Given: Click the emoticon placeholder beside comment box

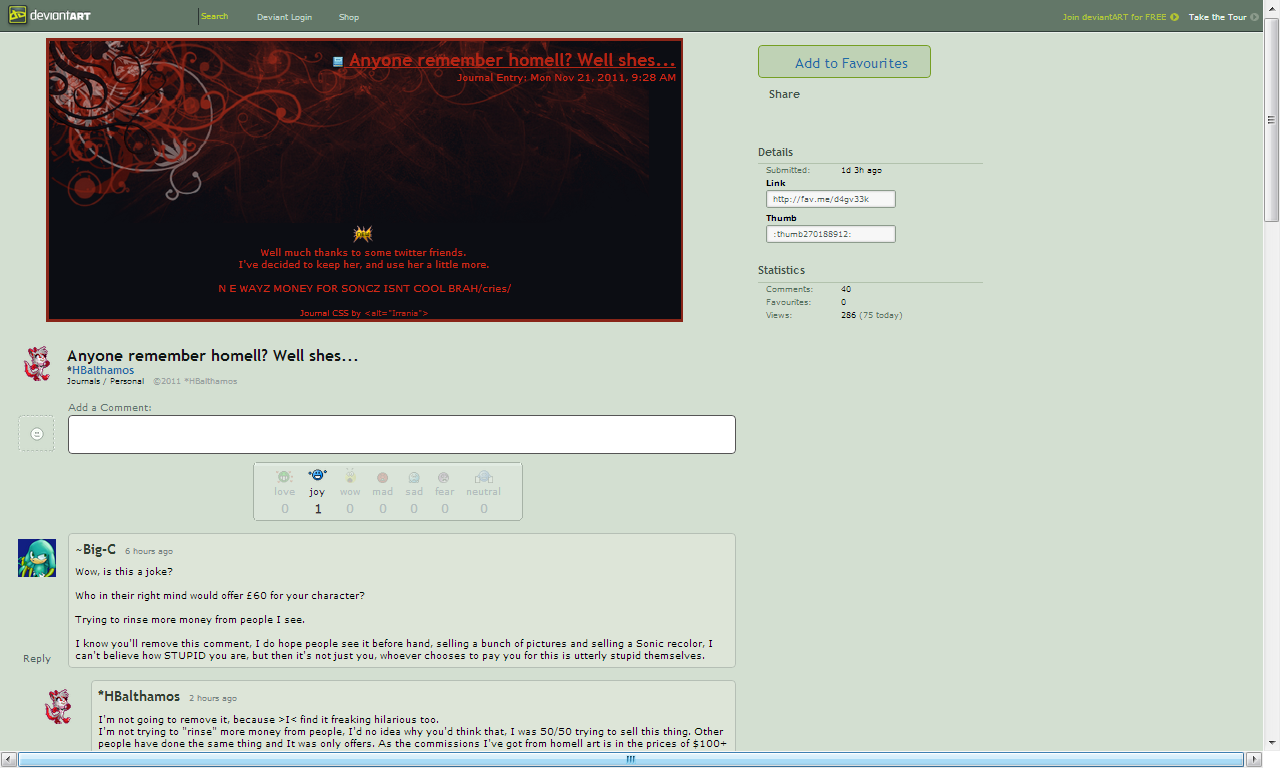Looking at the screenshot, I should [36, 434].
